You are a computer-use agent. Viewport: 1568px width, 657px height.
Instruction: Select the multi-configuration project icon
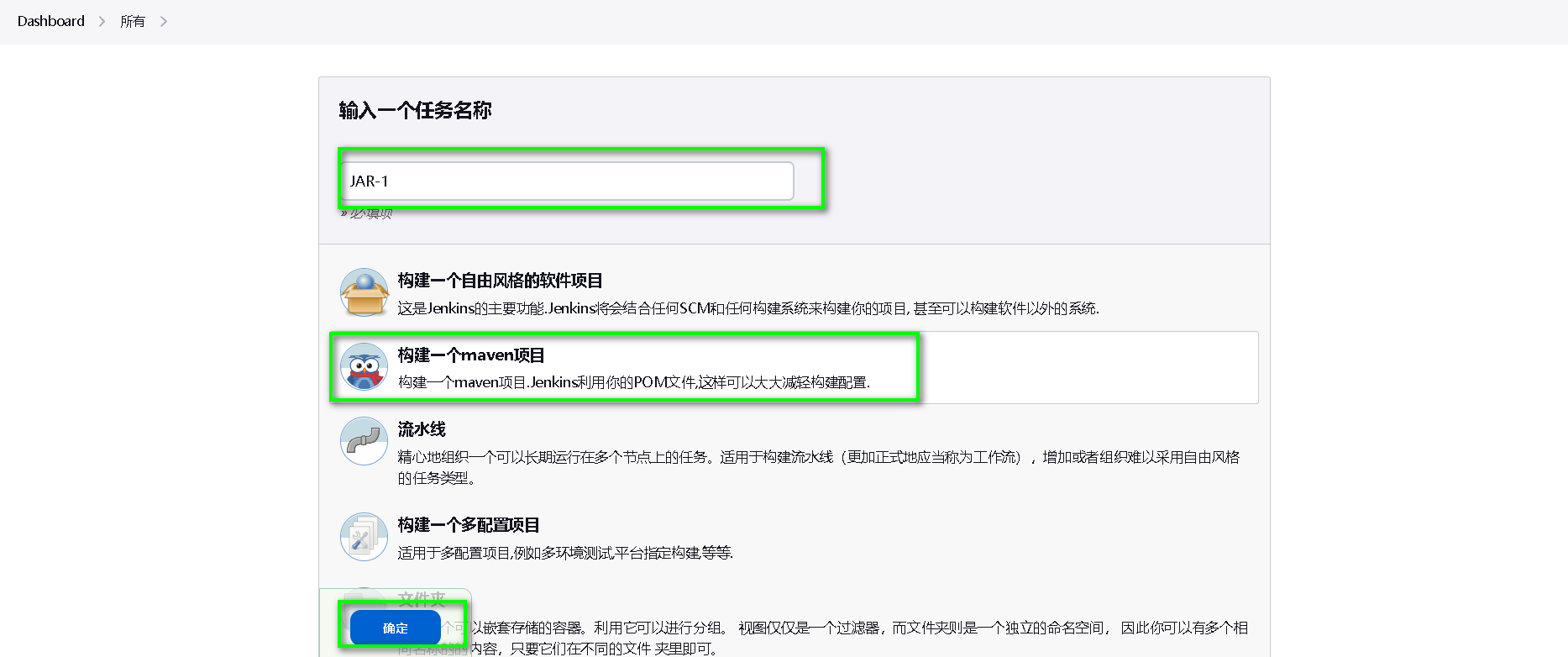[364, 537]
